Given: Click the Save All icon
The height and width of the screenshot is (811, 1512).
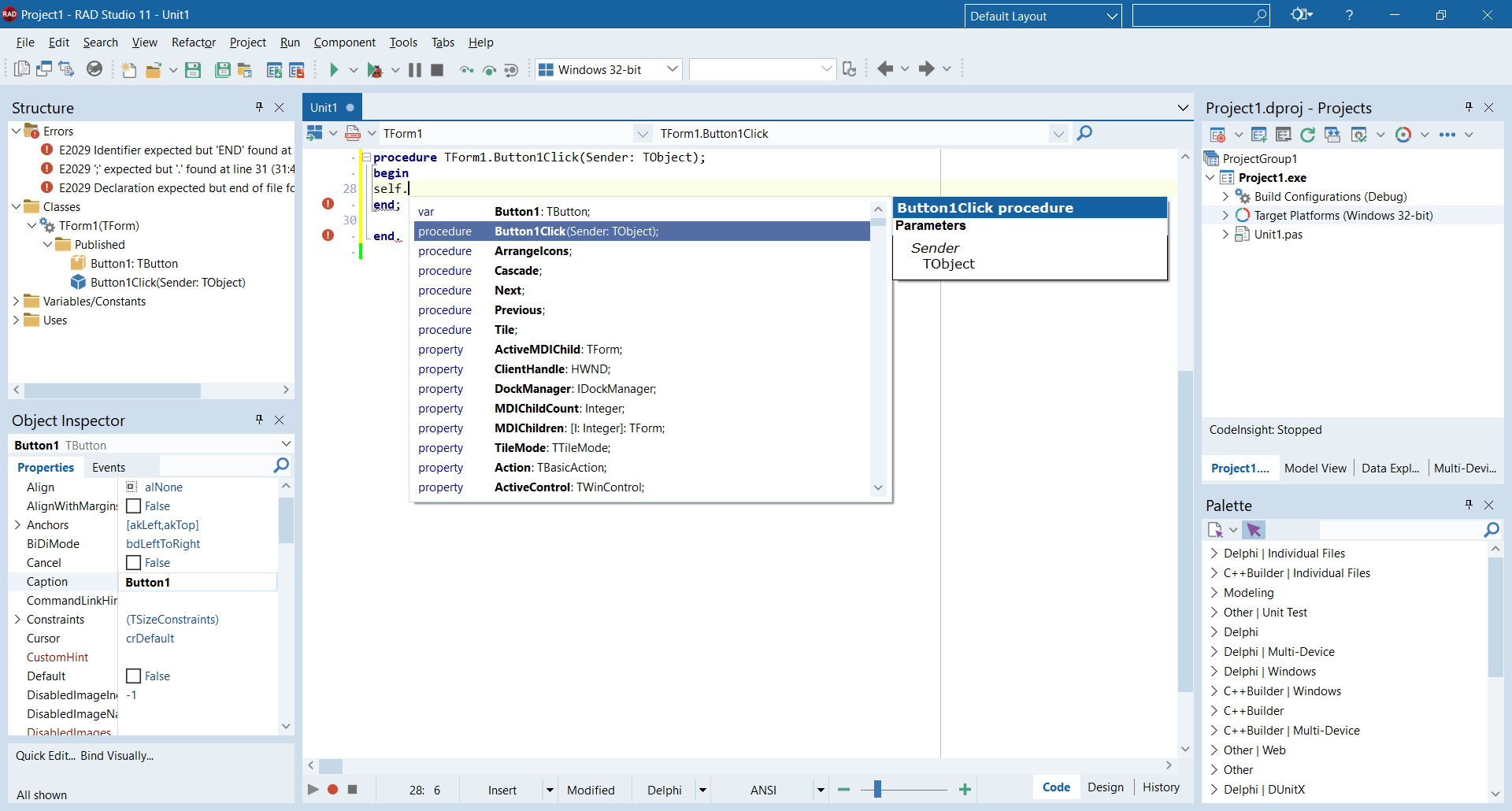Looking at the screenshot, I should coord(223,70).
